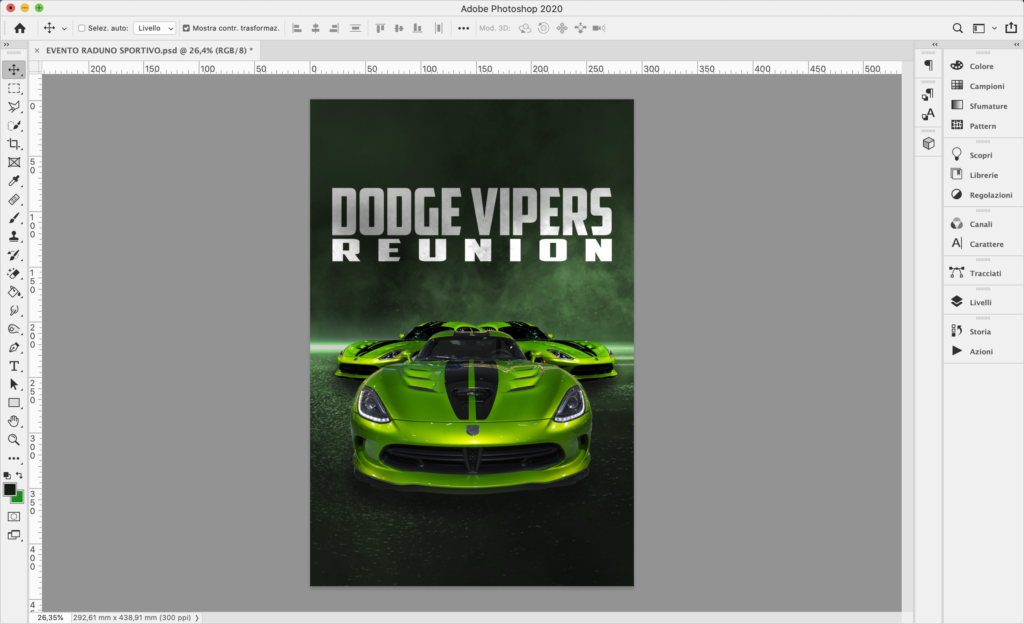Switch to EVENTO RADUNO SPORTIVO.psd tab
The height and width of the screenshot is (624, 1024).
[x=150, y=50]
